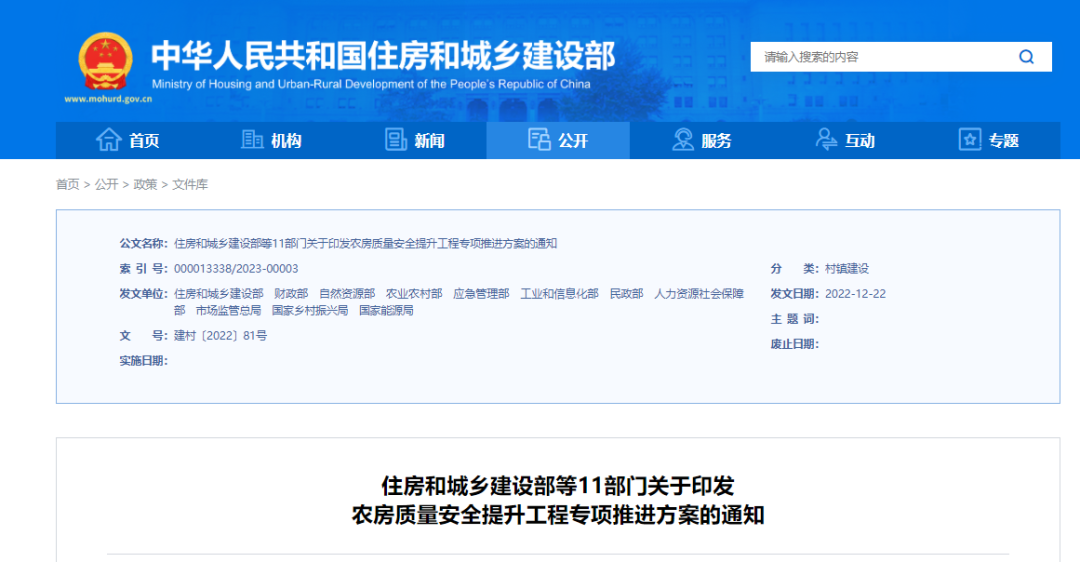The width and height of the screenshot is (1080, 562).
Task: Open the 专题 navigation section
Action: (1003, 141)
